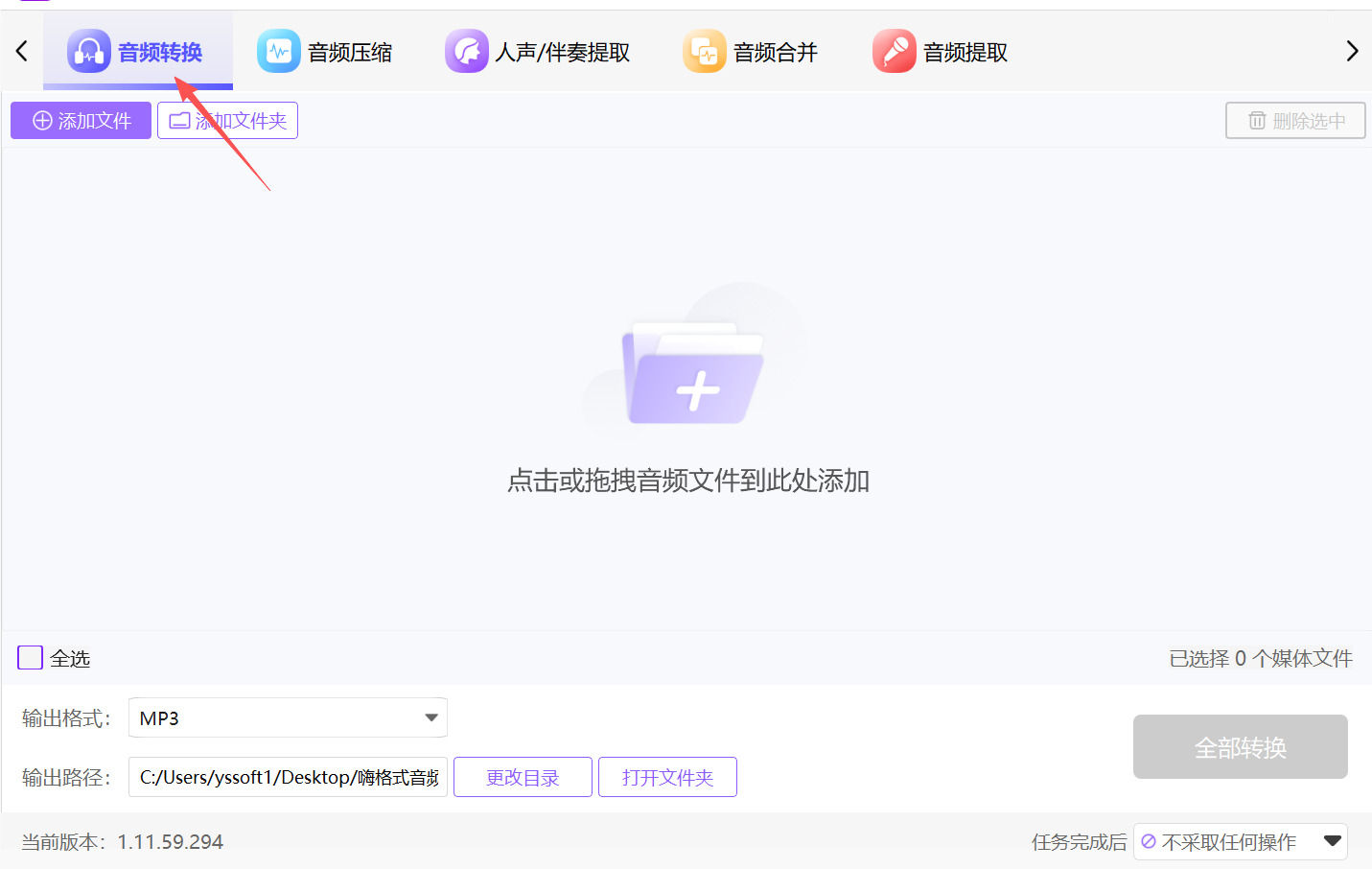The width and height of the screenshot is (1372, 869).
Task: Click the plus icon on 添加文件
Action: (42, 121)
